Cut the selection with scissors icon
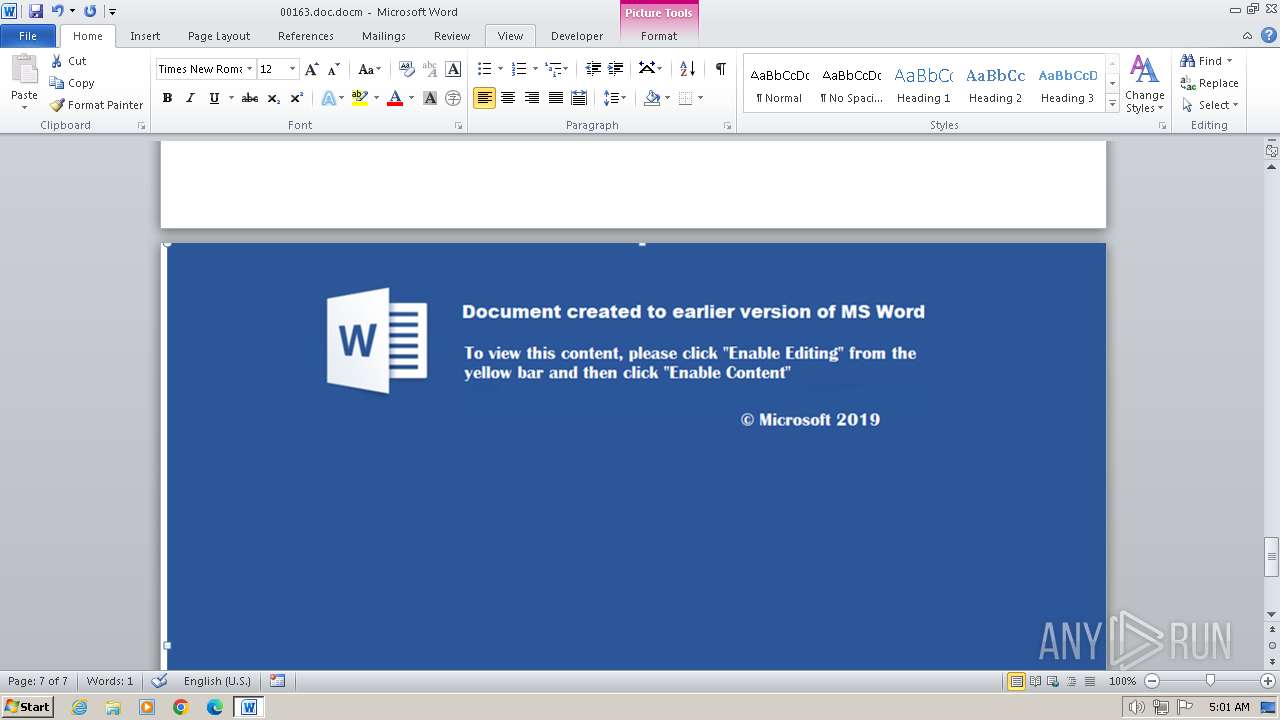 tap(68, 61)
